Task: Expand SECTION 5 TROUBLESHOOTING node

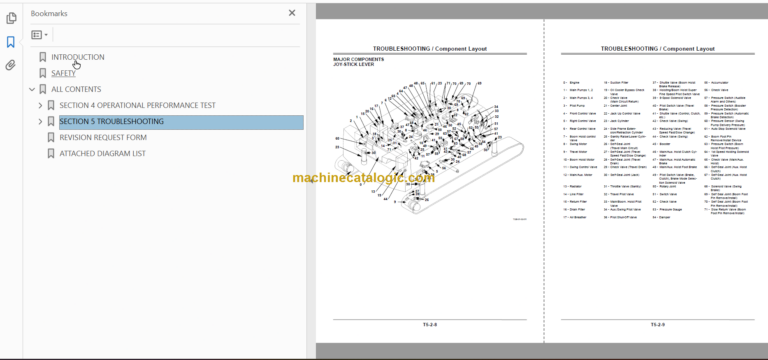Action: pyautogui.click(x=41, y=121)
